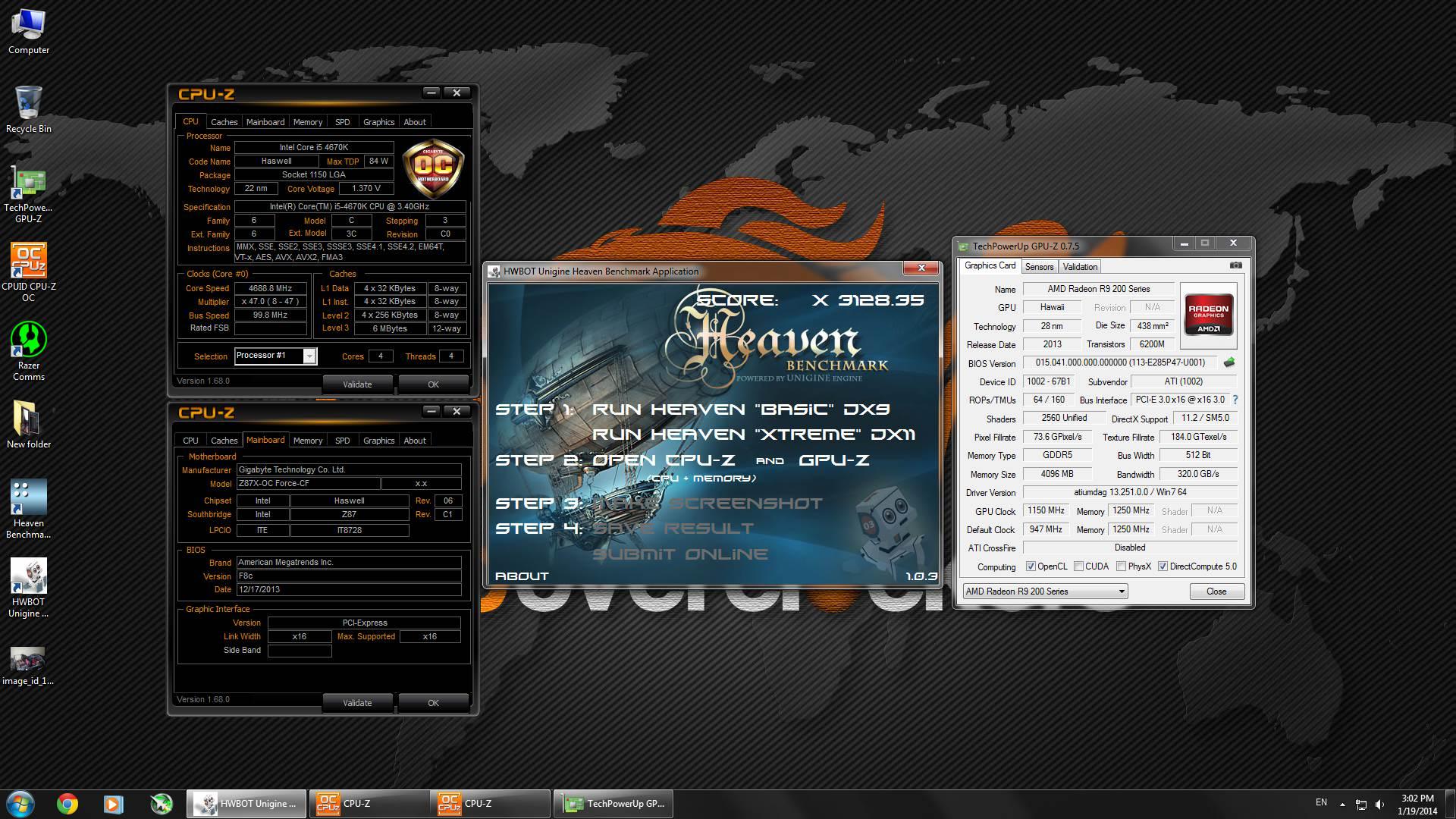This screenshot has height=819, width=1456.
Task: Open the Windows Start menu
Action: pyautogui.click(x=20, y=804)
